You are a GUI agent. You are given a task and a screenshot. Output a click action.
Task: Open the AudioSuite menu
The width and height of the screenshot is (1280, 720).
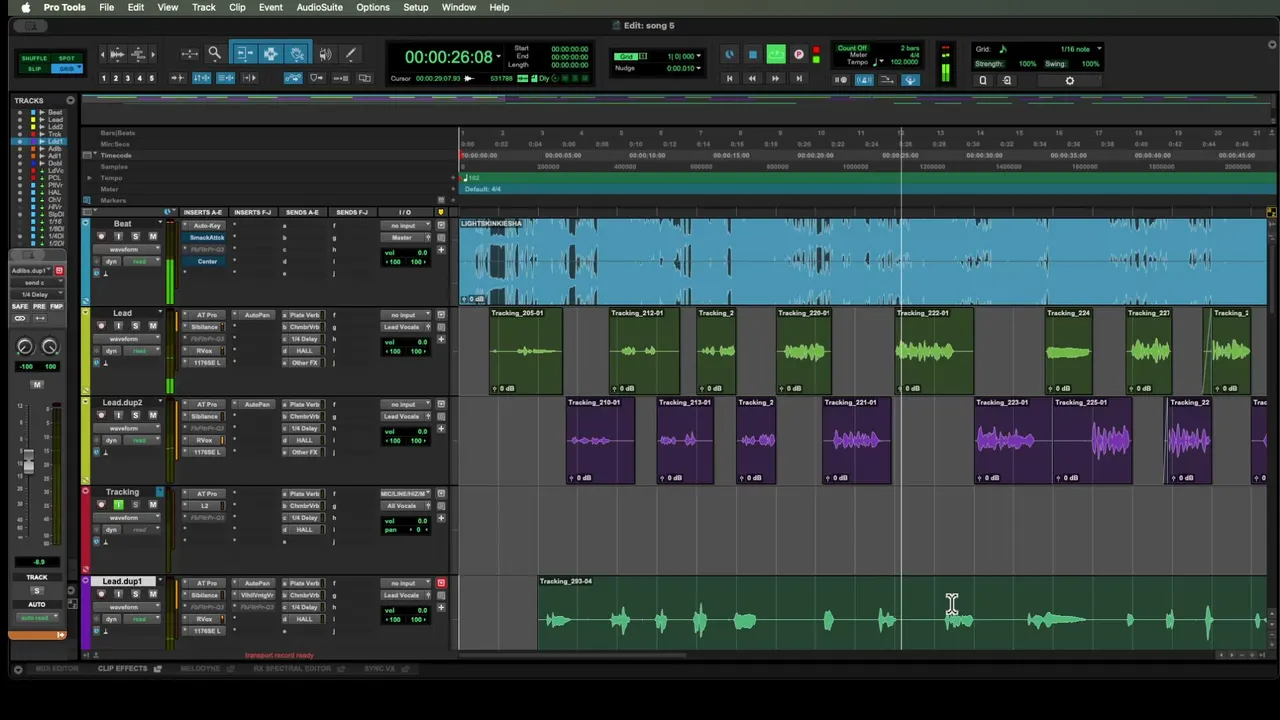pyautogui.click(x=320, y=7)
